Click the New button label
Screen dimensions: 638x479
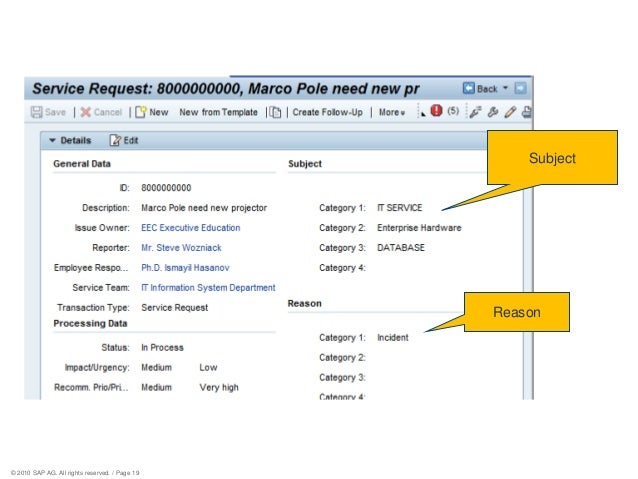(159, 112)
